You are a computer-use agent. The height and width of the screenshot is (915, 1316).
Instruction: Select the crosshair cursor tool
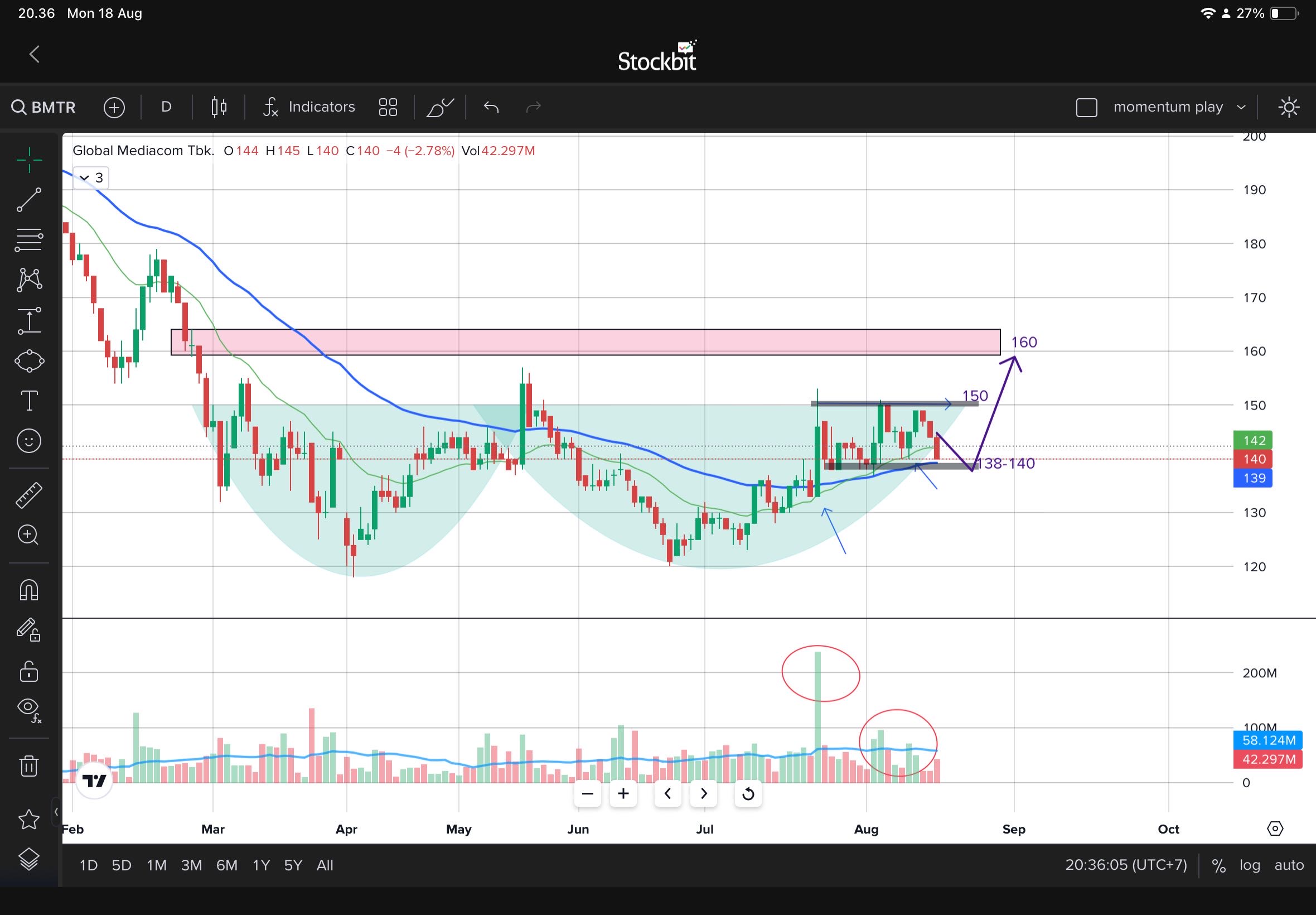[28, 161]
